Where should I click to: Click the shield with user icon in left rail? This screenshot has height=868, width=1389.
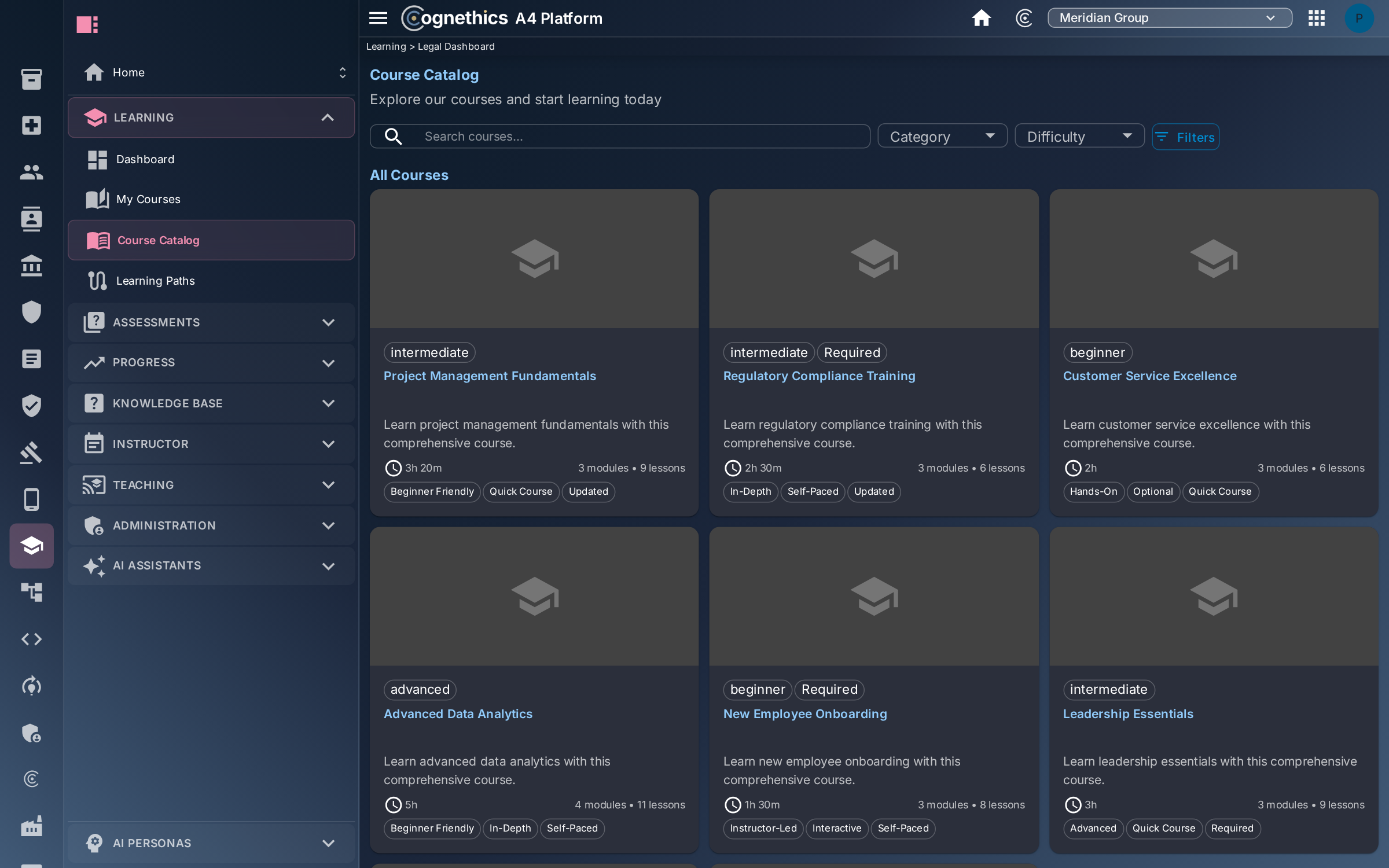31,733
